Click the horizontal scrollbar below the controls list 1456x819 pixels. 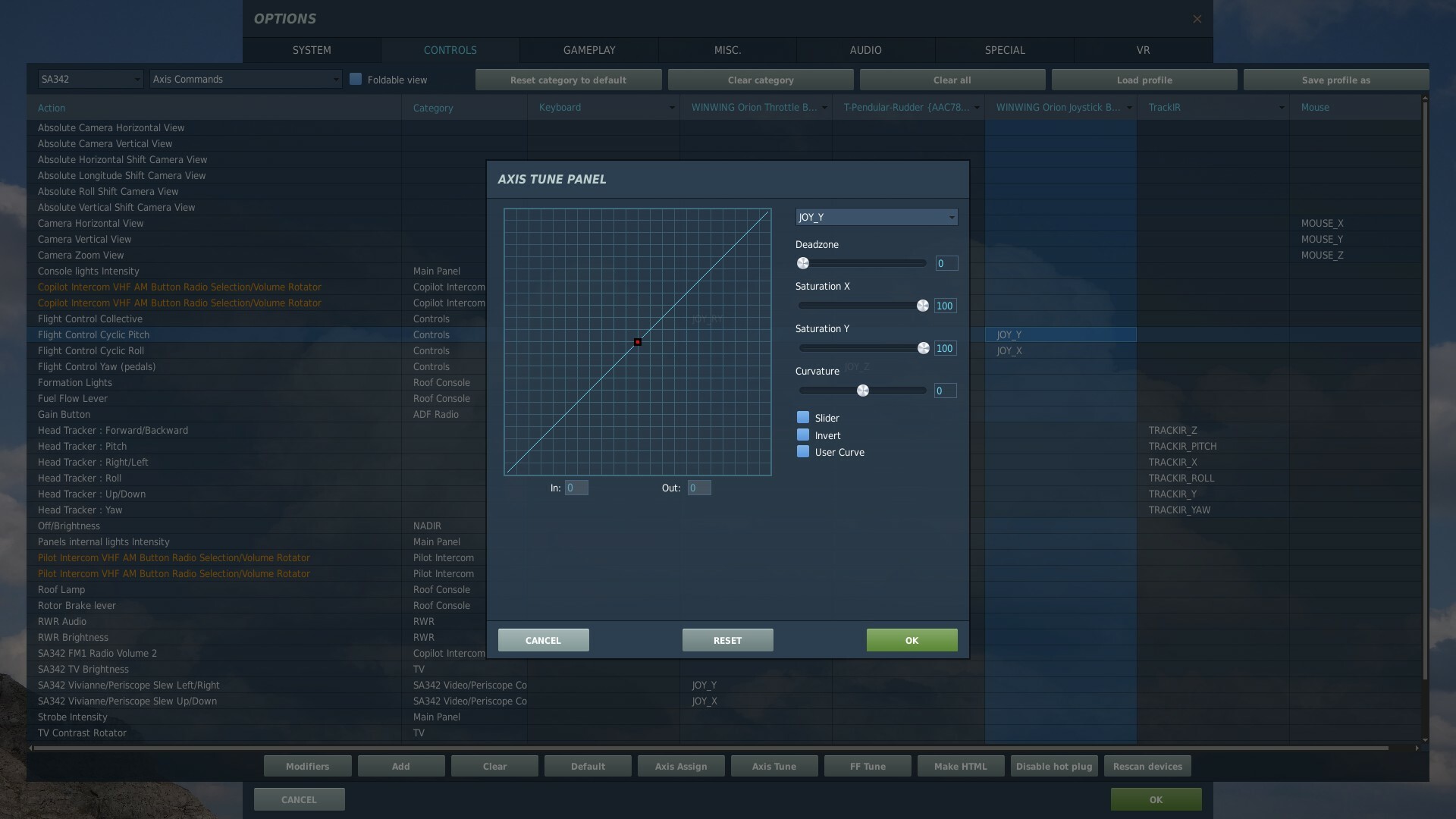pyautogui.click(x=711, y=748)
